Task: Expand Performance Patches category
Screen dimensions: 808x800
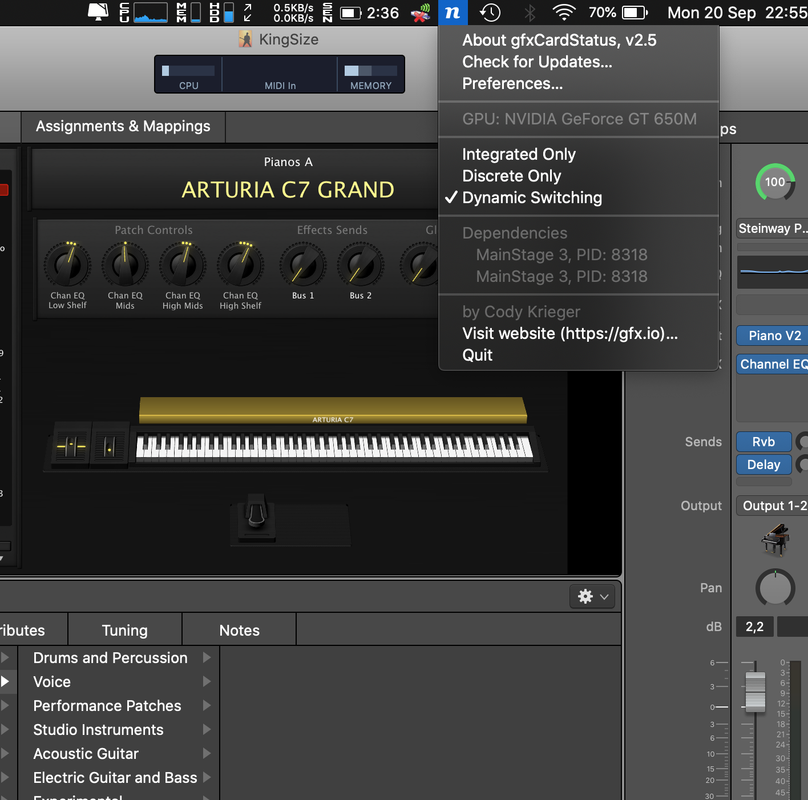Action: click(x=119, y=706)
